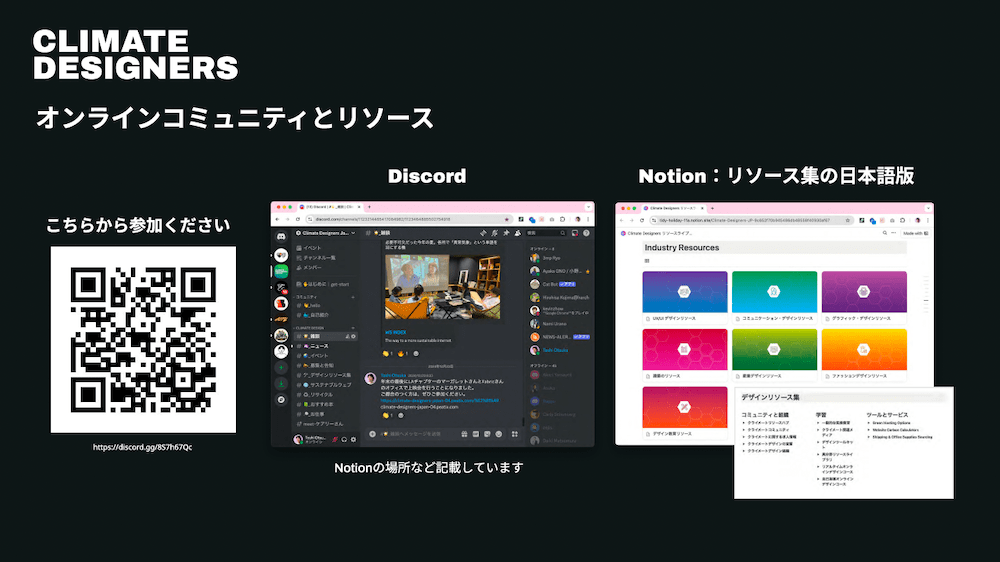
Task: Open user settings gear in Discord
Action: [353, 440]
